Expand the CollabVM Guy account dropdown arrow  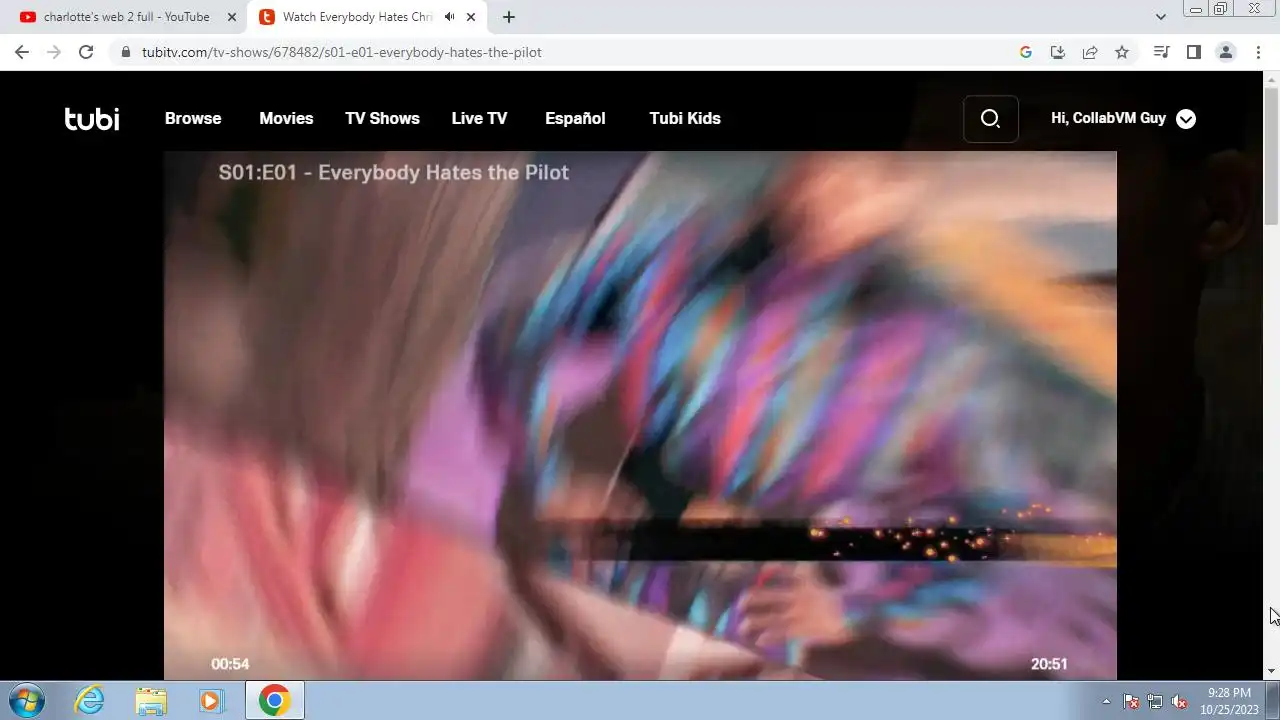tap(1186, 119)
